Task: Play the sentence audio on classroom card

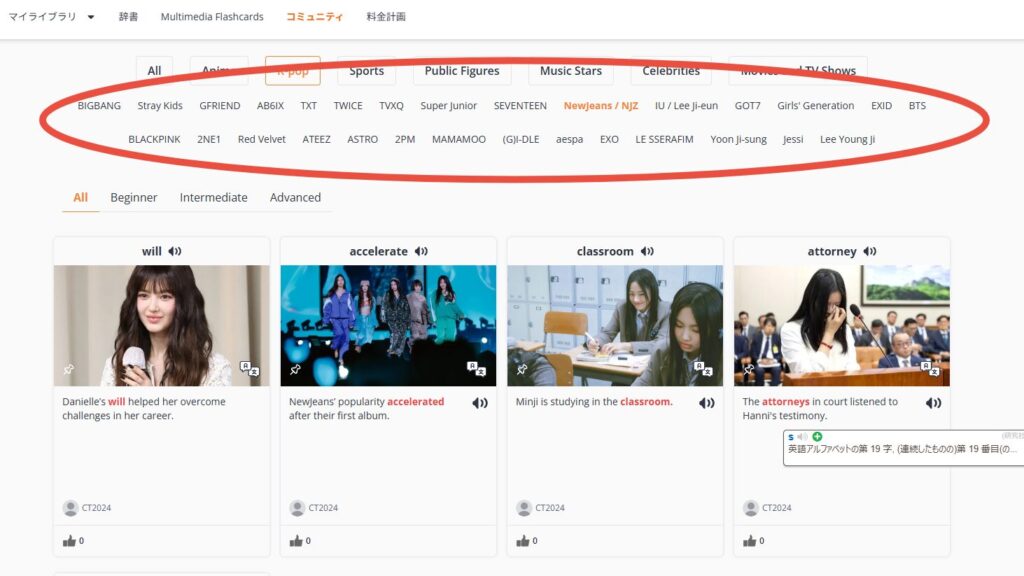Action: [x=707, y=403]
